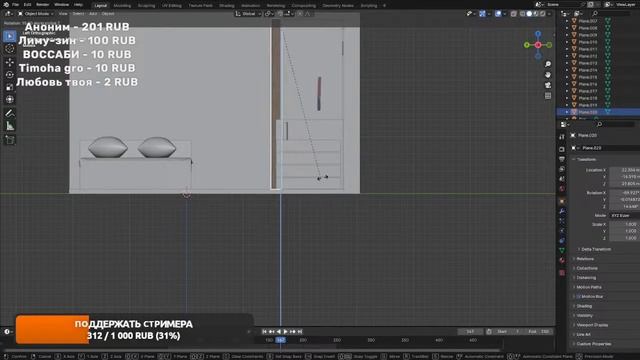The height and width of the screenshot is (360, 640).
Task: Select the 3D Cursor tool
Action: coord(10,49)
